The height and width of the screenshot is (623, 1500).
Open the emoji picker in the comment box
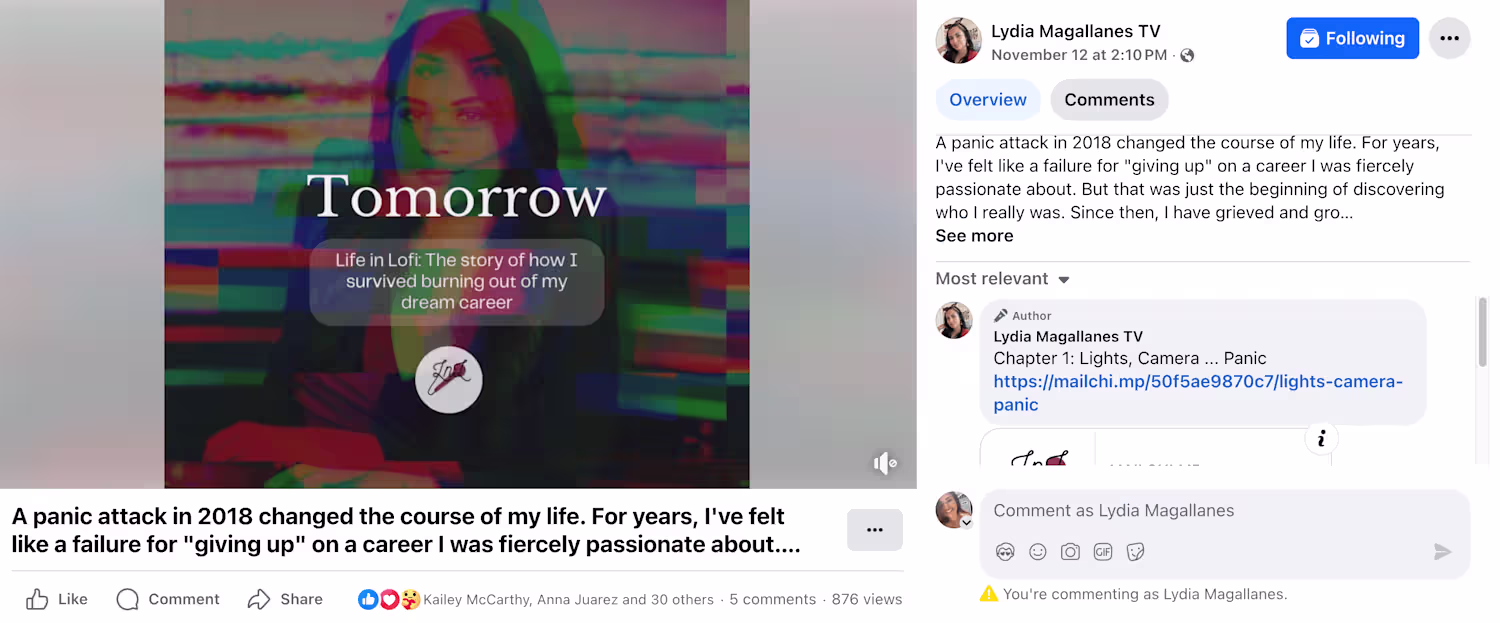[x=1038, y=552]
